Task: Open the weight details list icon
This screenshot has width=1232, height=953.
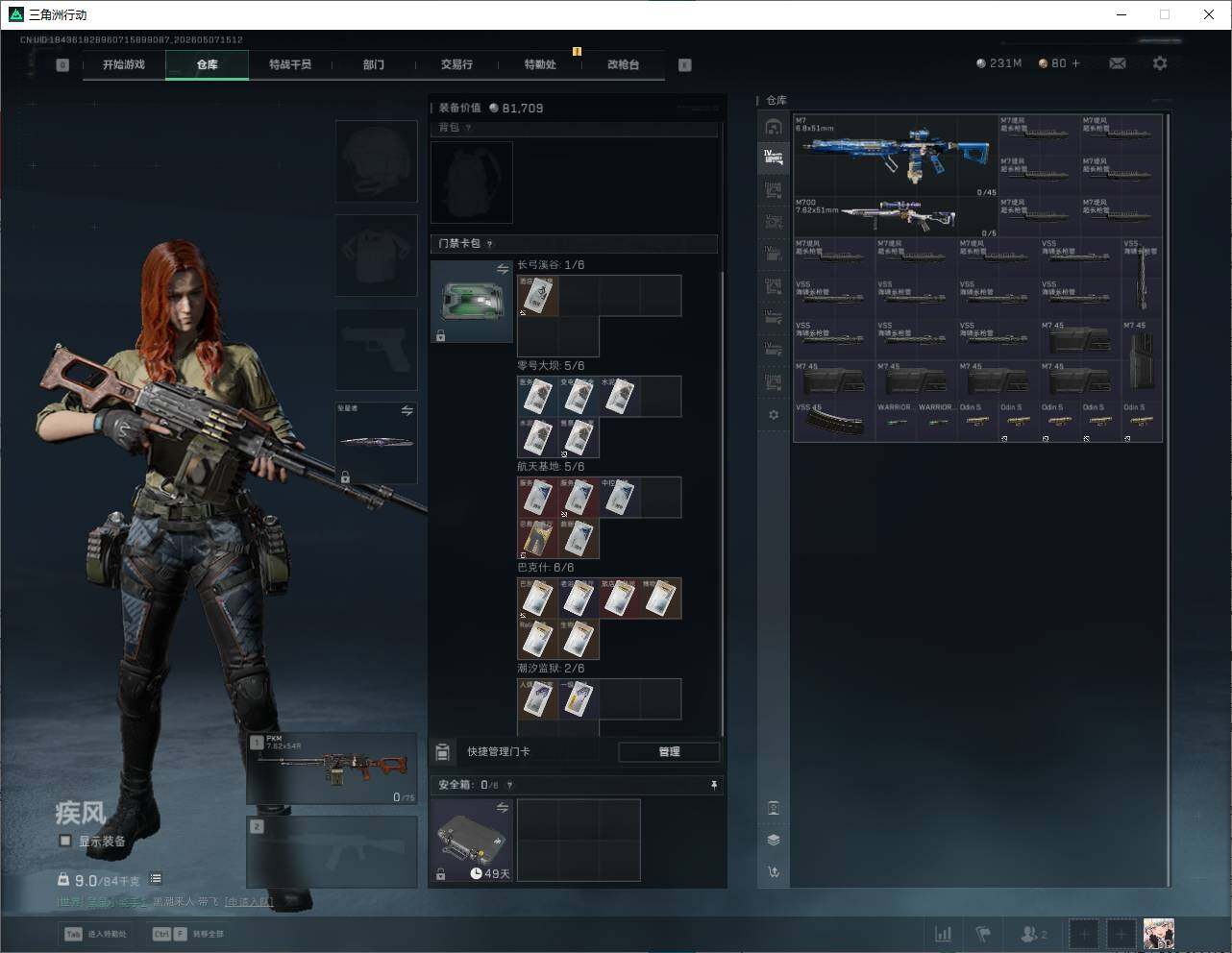Action: 156,879
